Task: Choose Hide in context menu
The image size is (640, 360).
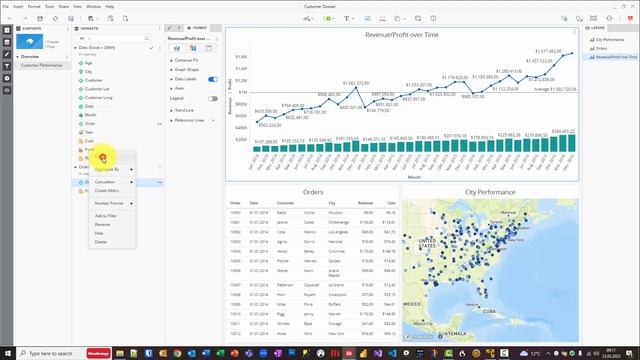Action: pos(112,233)
